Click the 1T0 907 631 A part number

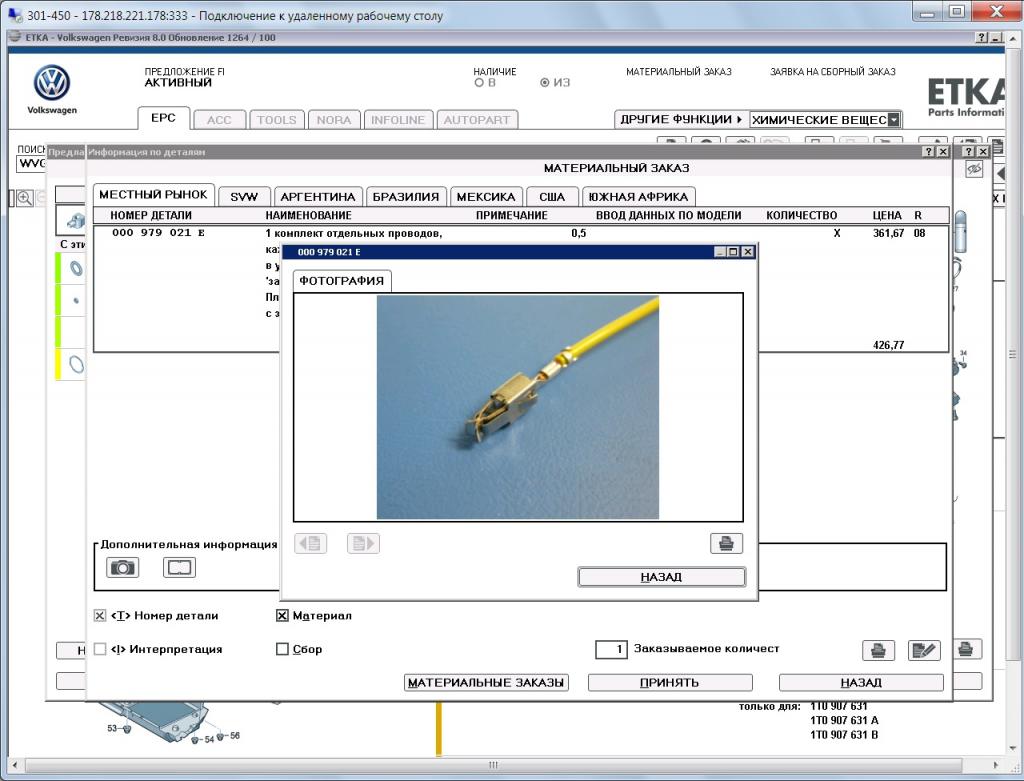(x=844, y=720)
